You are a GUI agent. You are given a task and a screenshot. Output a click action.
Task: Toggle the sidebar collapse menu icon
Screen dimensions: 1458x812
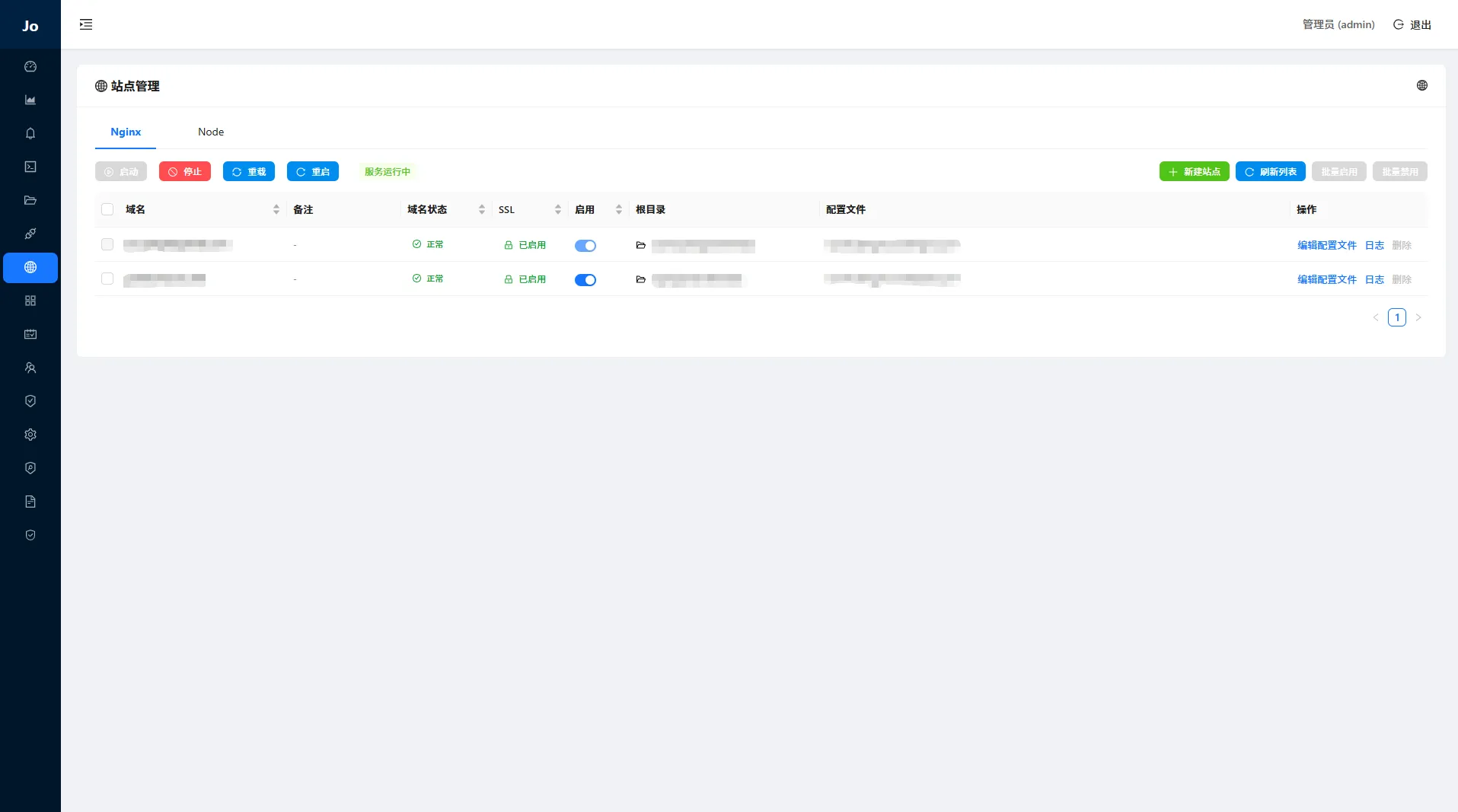click(x=86, y=24)
